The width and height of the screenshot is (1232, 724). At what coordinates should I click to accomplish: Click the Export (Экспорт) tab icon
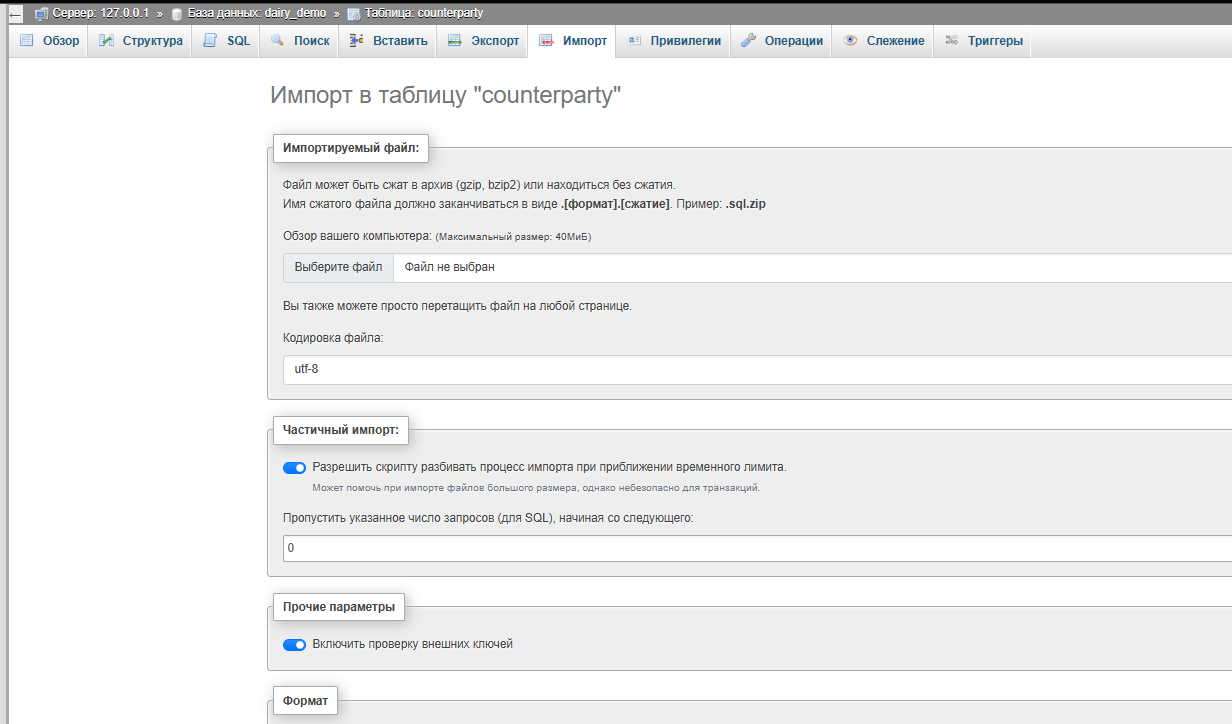click(455, 41)
